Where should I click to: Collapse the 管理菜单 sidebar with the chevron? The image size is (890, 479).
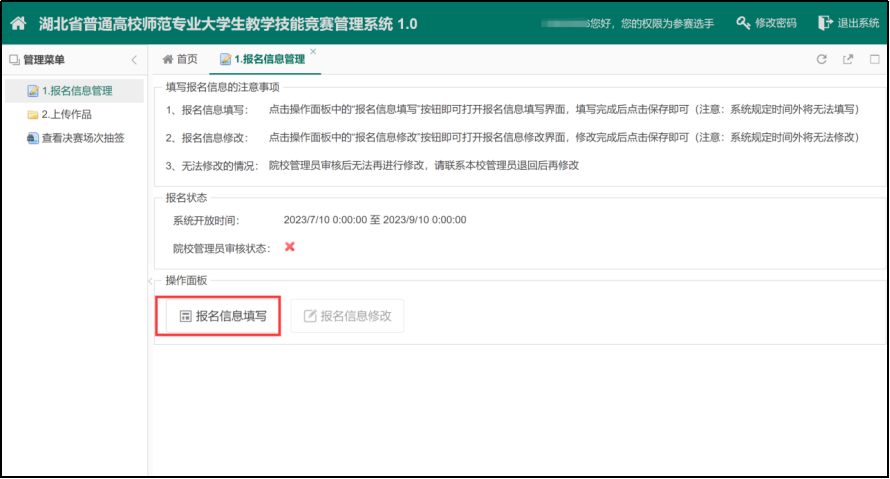[x=134, y=60]
